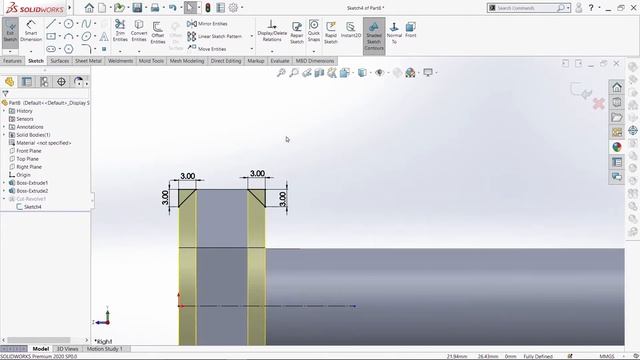This screenshot has height=360, width=640.
Task: Click the New document icon
Action: (102, 8)
